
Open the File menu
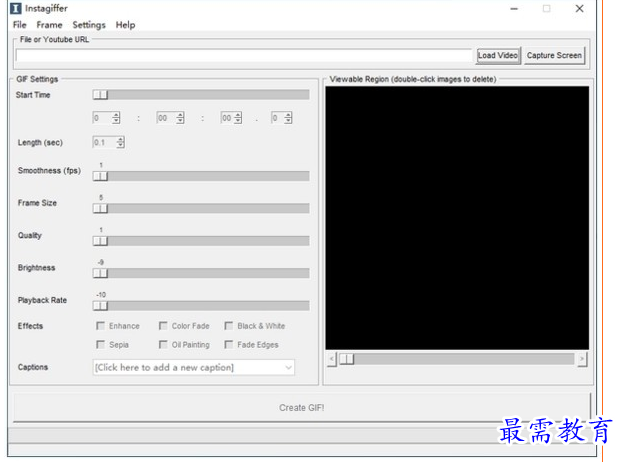point(19,25)
